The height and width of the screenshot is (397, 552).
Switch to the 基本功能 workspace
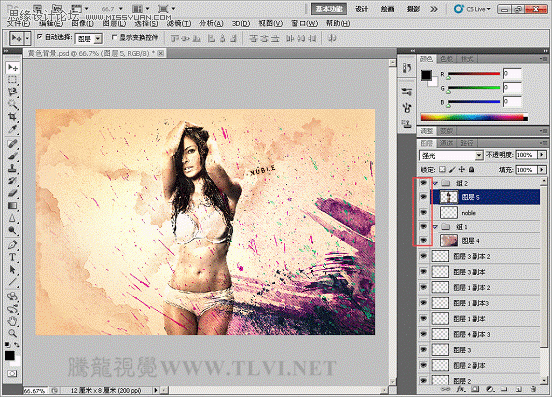(x=329, y=9)
